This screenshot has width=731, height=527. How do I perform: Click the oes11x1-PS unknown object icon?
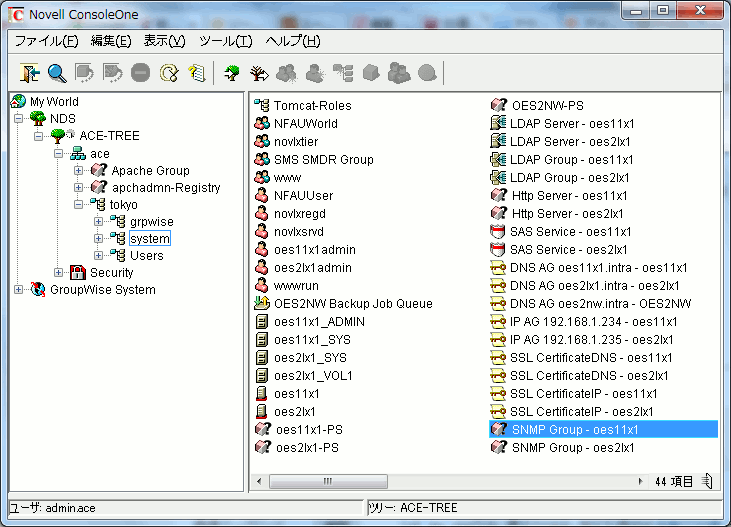tap(263, 430)
